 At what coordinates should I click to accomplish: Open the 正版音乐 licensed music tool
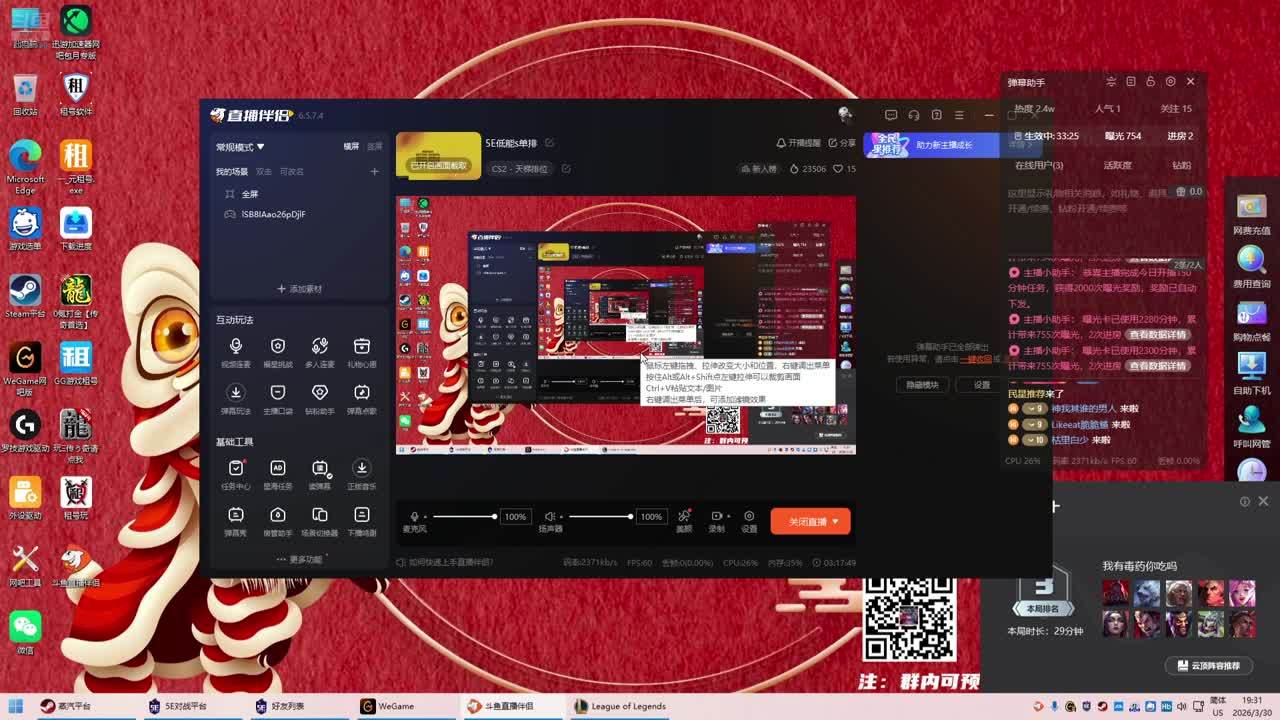pos(362,474)
